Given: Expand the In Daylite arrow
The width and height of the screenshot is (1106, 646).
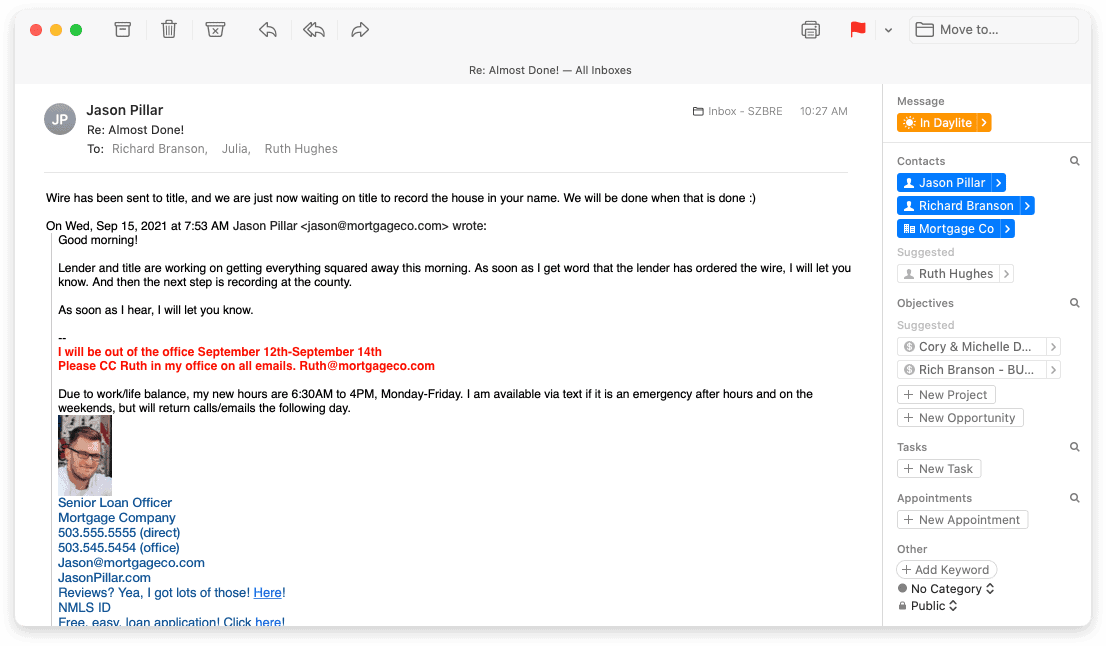Looking at the screenshot, I should click(x=984, y=123).
